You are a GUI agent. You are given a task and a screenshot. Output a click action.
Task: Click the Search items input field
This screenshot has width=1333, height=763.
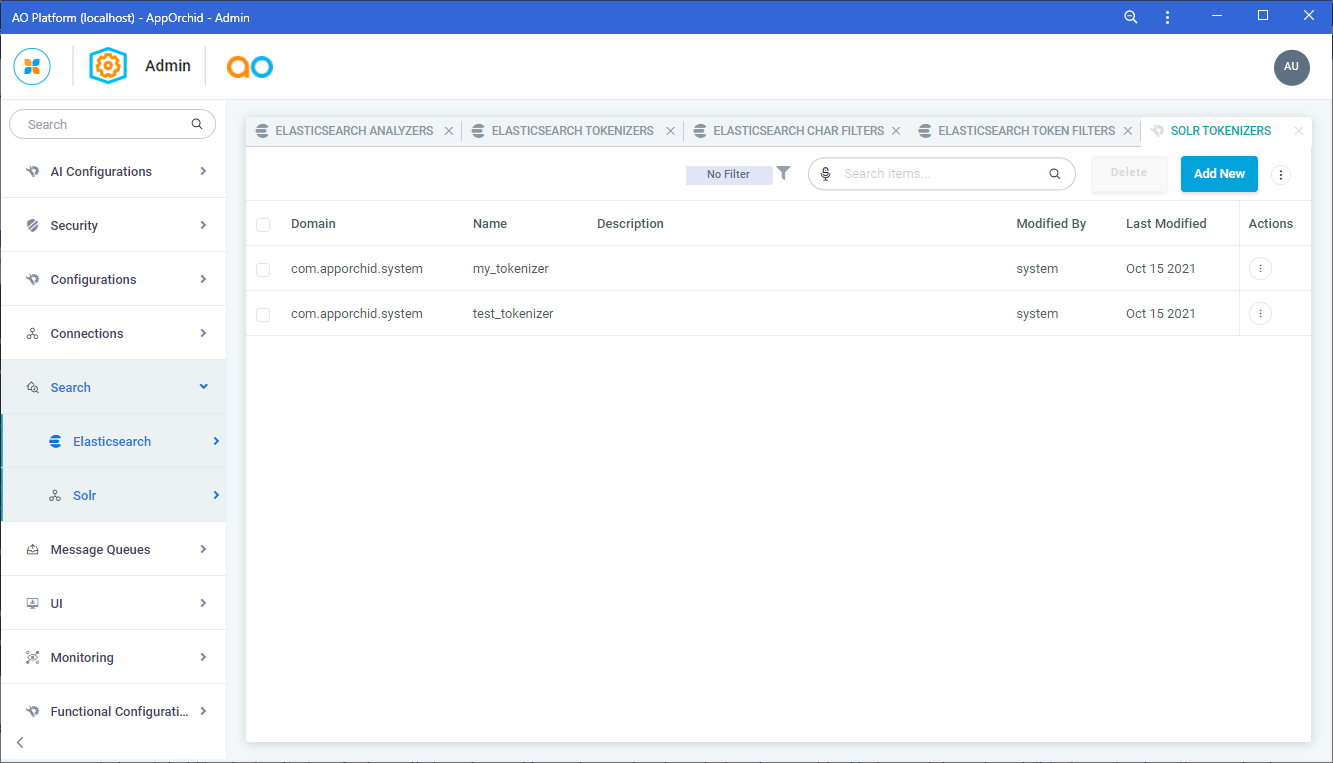(x=940, y=174)
